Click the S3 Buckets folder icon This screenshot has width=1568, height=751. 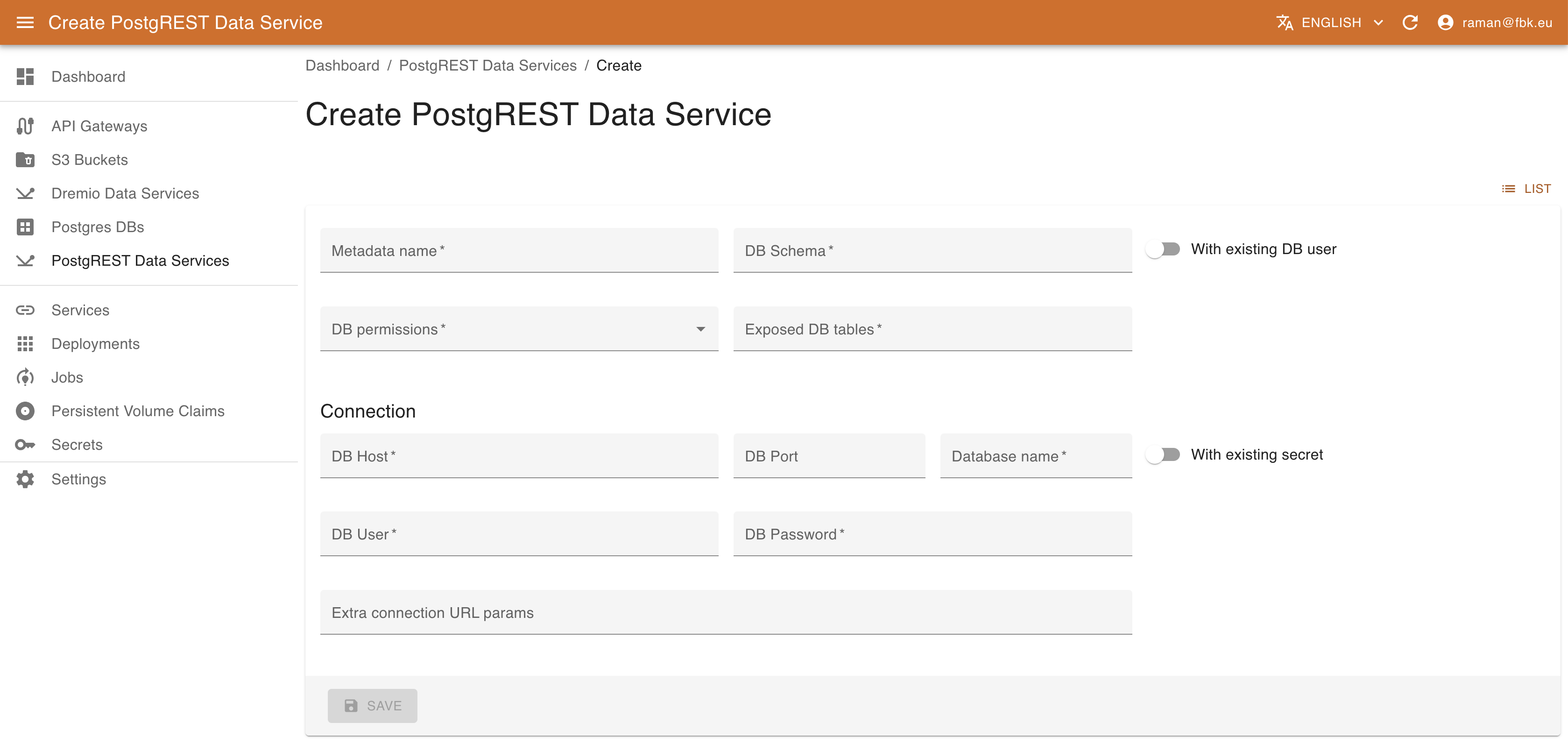click(25, 159)
